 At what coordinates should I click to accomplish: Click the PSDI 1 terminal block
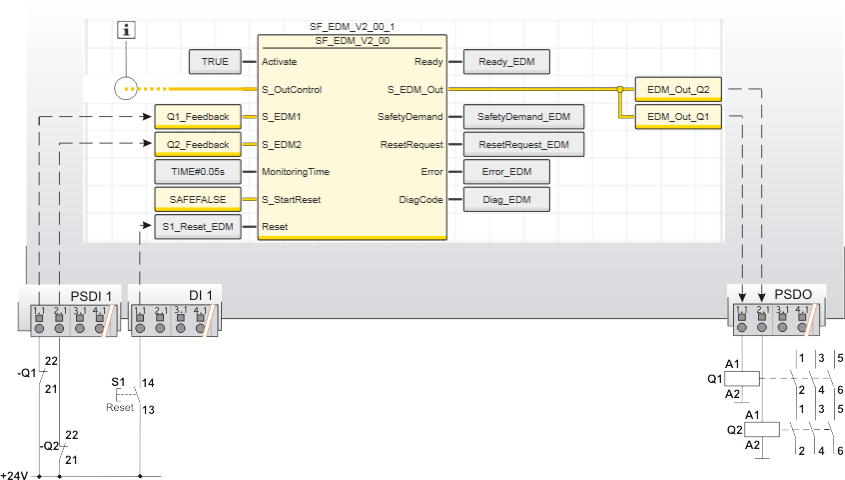69,311
